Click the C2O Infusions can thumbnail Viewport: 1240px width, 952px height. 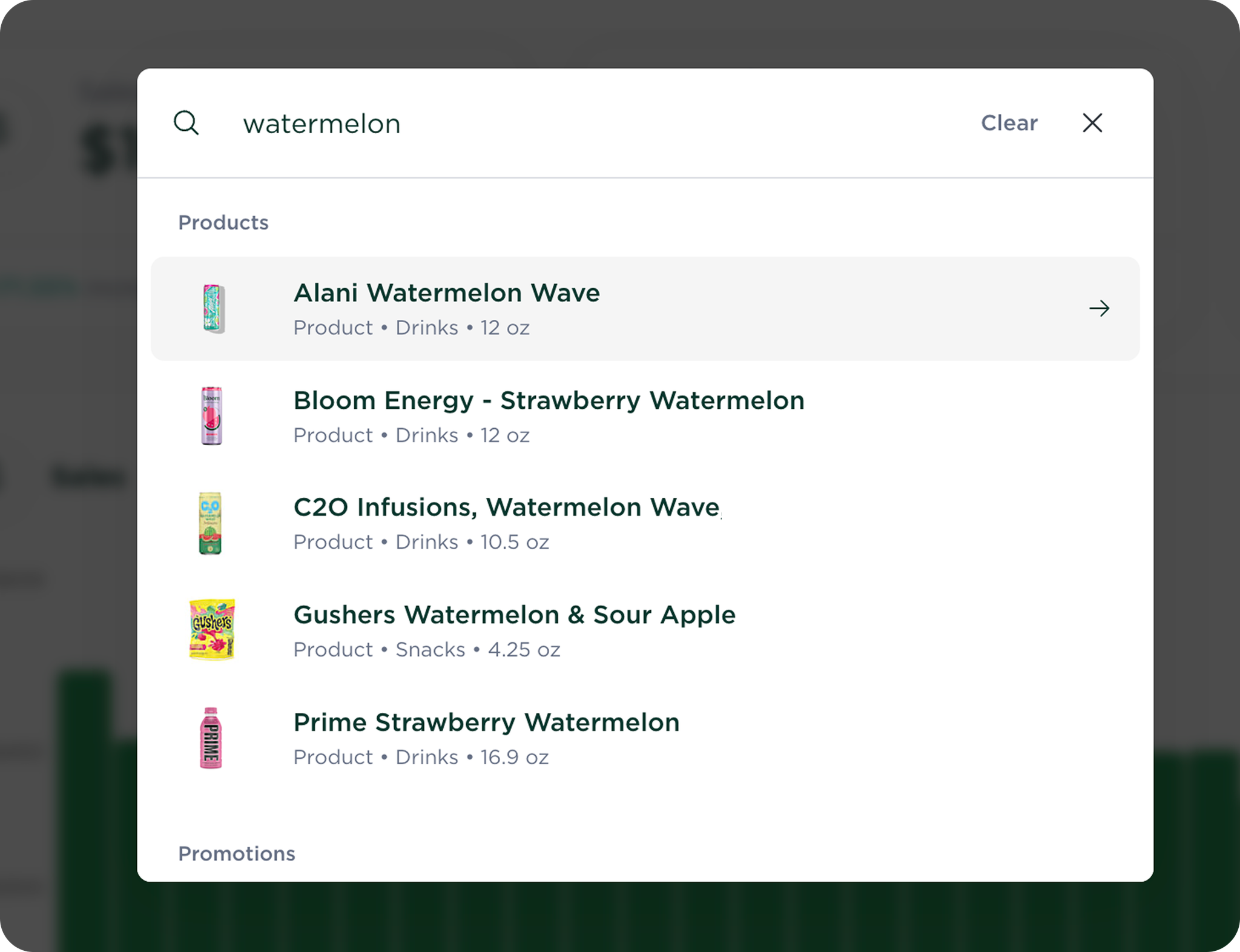tap(211, 523)
